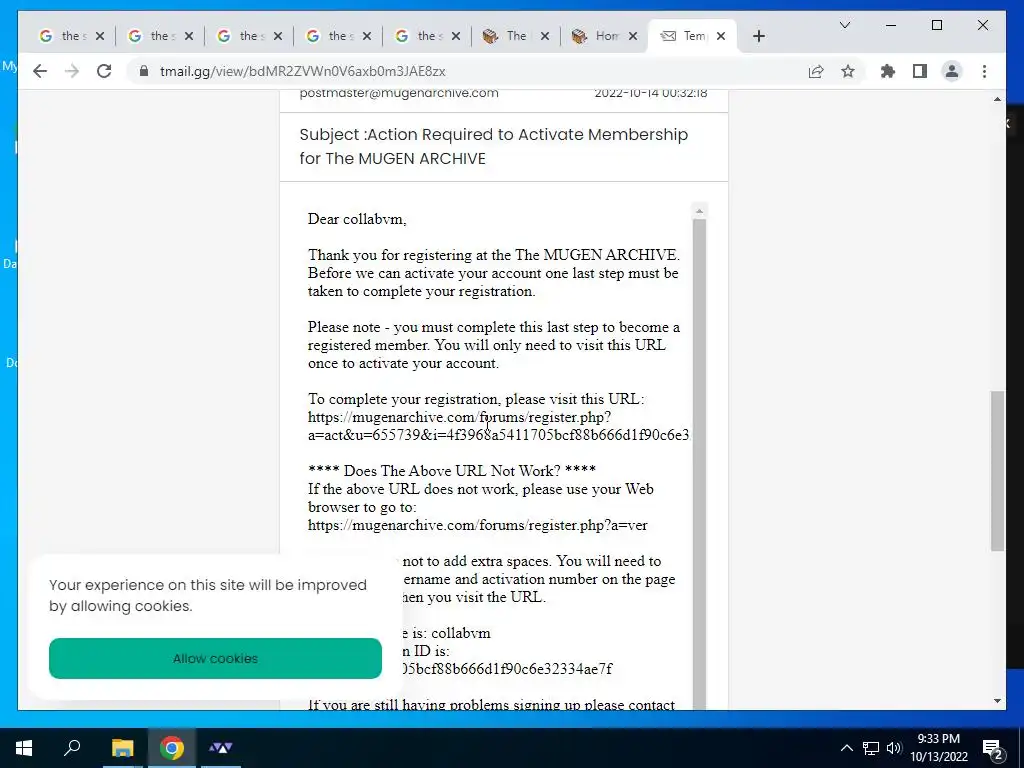
Task: Click the Chrome taskbar icon
Action: coord(172,748)
